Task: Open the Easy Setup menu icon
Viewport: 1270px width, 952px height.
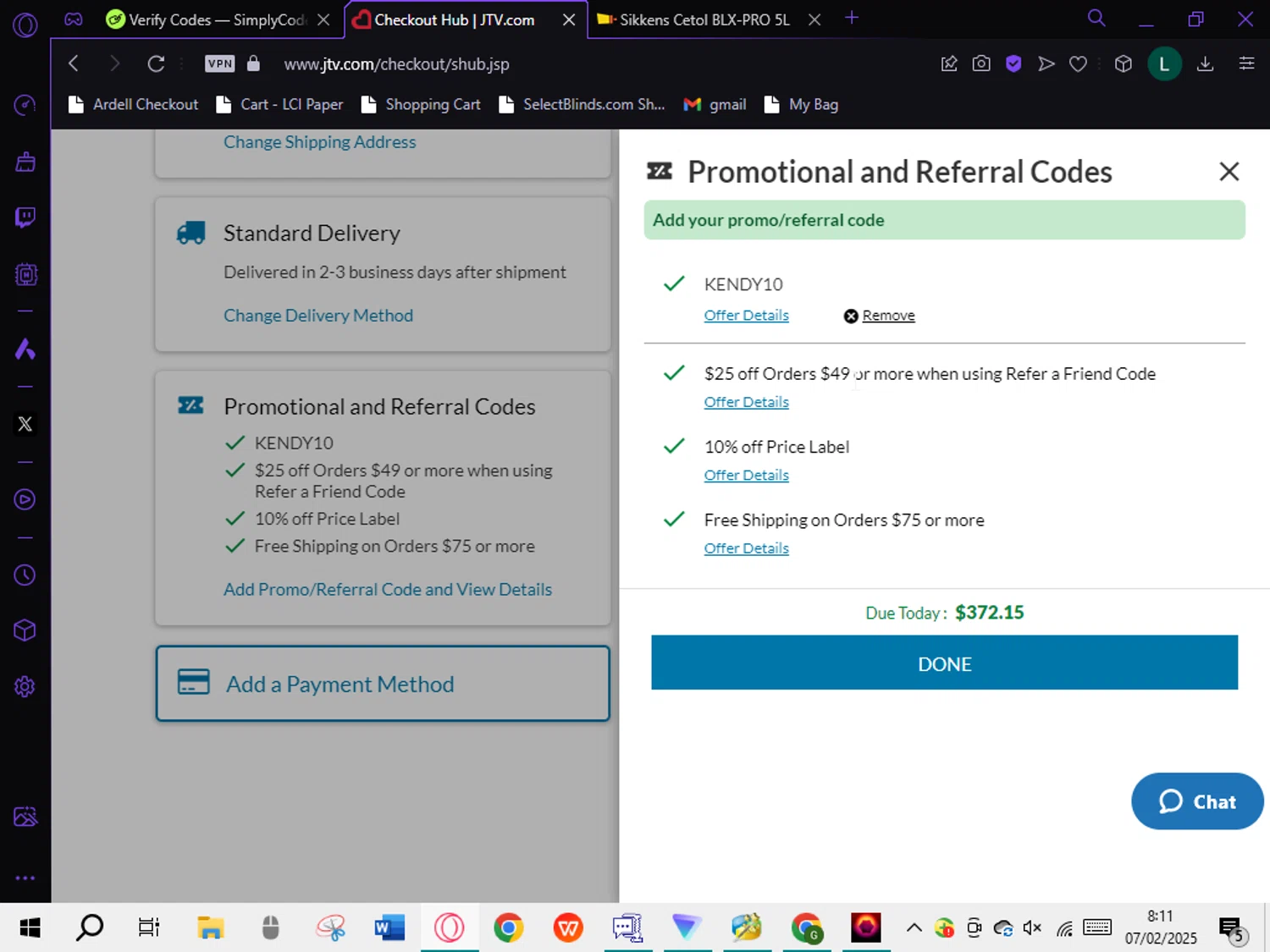Action: point(1246,63)
